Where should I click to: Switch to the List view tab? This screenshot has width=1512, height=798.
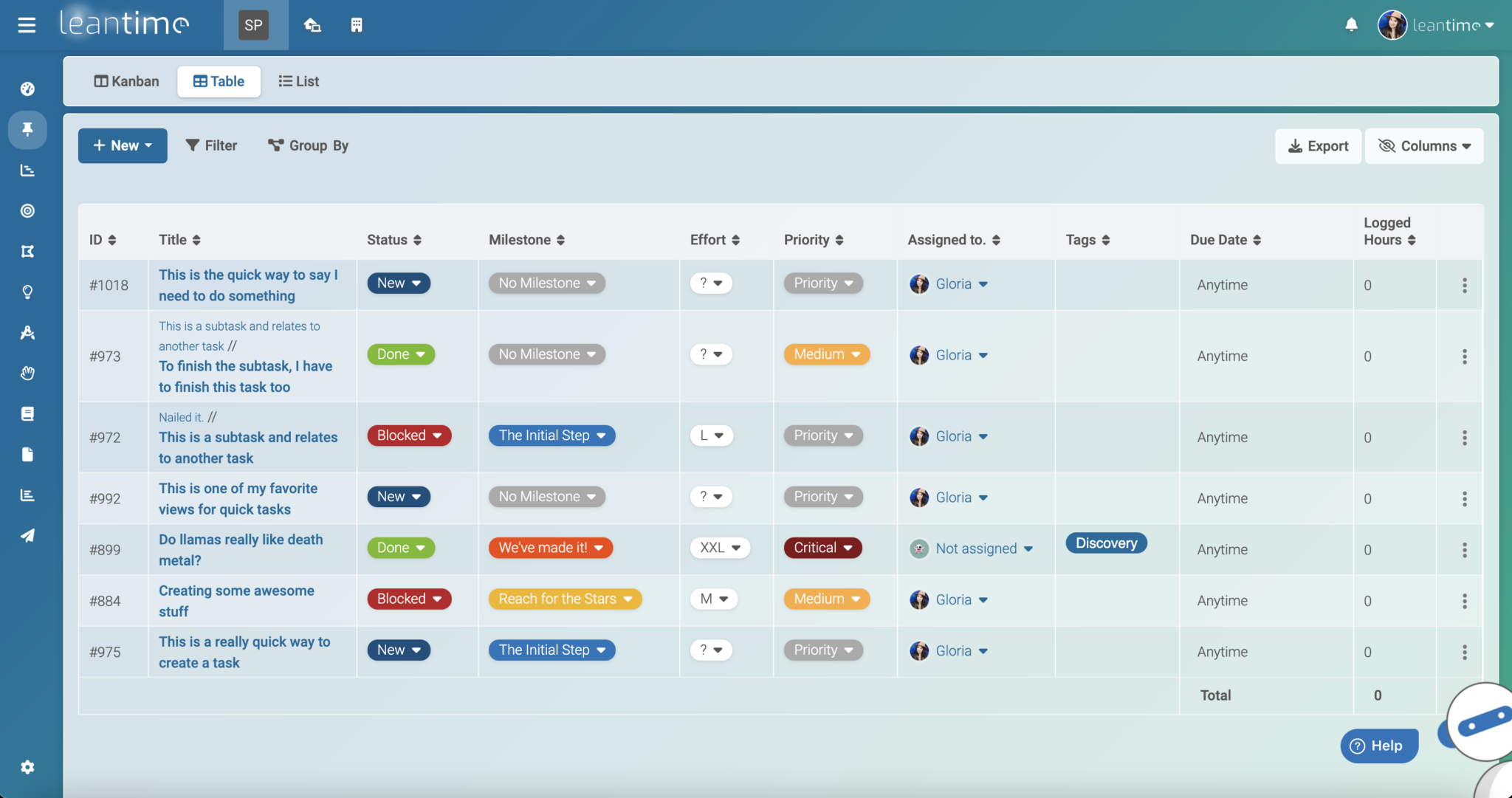point(298,81)
